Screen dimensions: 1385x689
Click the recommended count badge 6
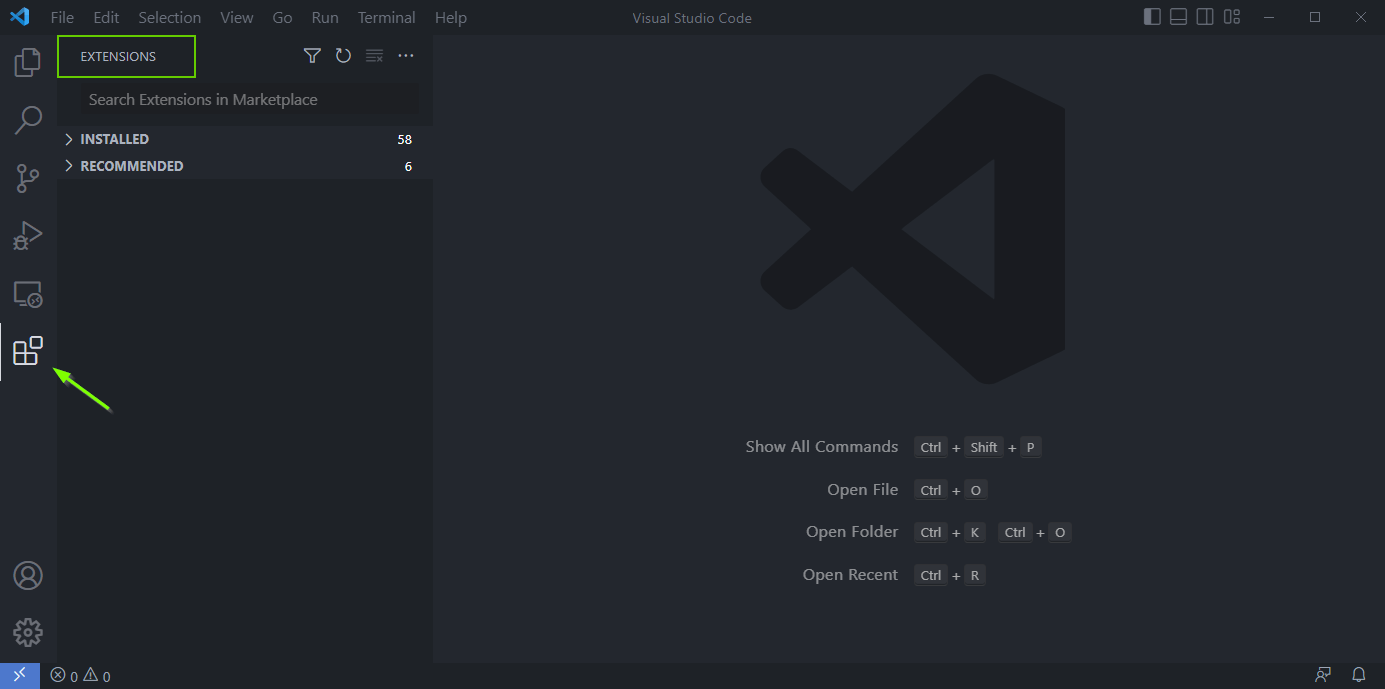tap(408, 166)
